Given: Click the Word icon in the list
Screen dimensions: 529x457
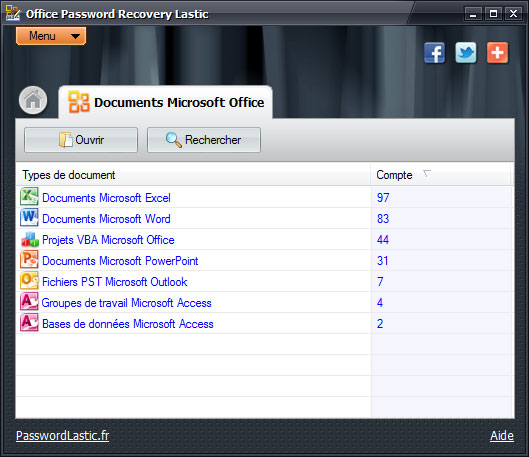Looking at the screenshot, I should (29, 218).
